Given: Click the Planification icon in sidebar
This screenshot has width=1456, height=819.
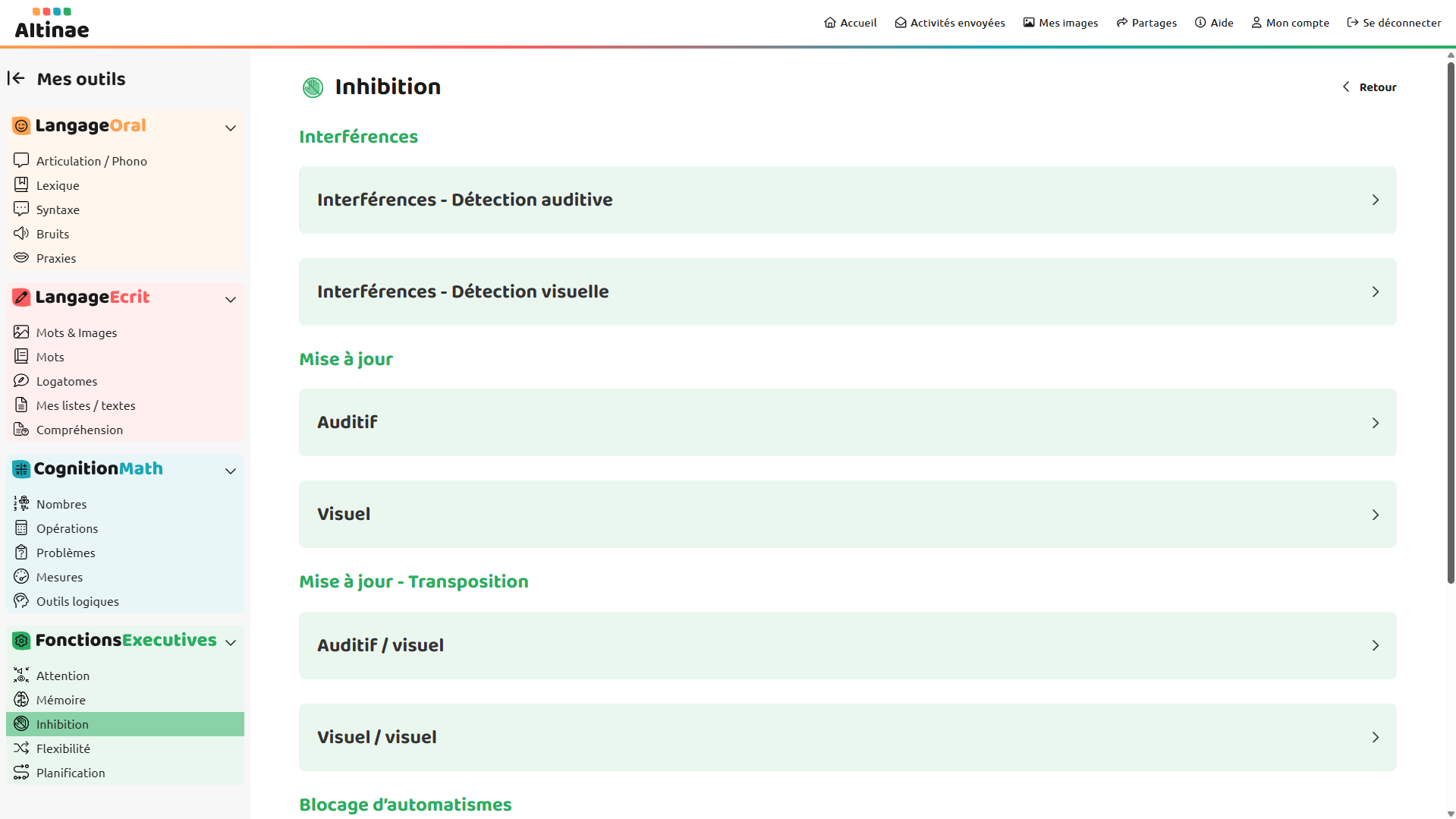Looking at the screenshot, I should pyautogui.click(x=21, y=772).
